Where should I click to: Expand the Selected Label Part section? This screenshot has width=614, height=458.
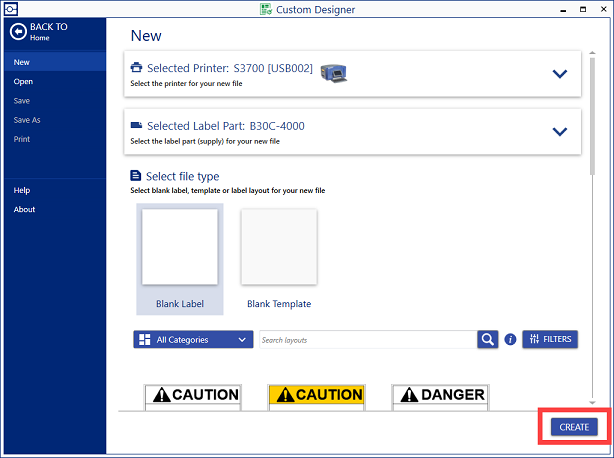(x=559, y=131)
